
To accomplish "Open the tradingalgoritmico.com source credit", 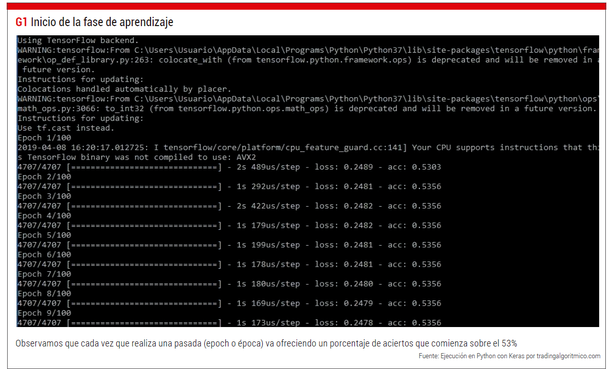I will 509,356.
